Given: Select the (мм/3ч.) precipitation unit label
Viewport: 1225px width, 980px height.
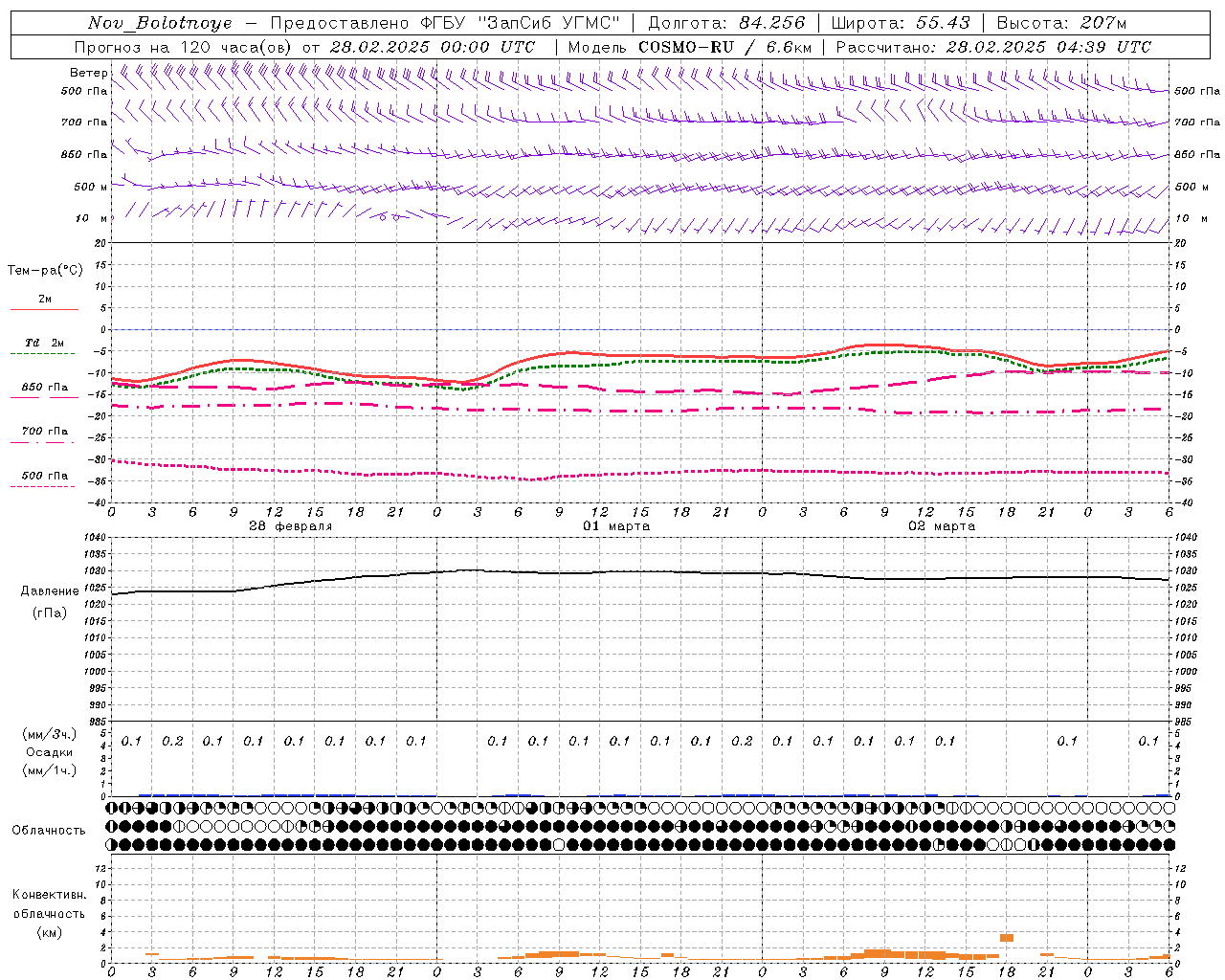Looking at the screenshot, I should click(x=49, y=735).
